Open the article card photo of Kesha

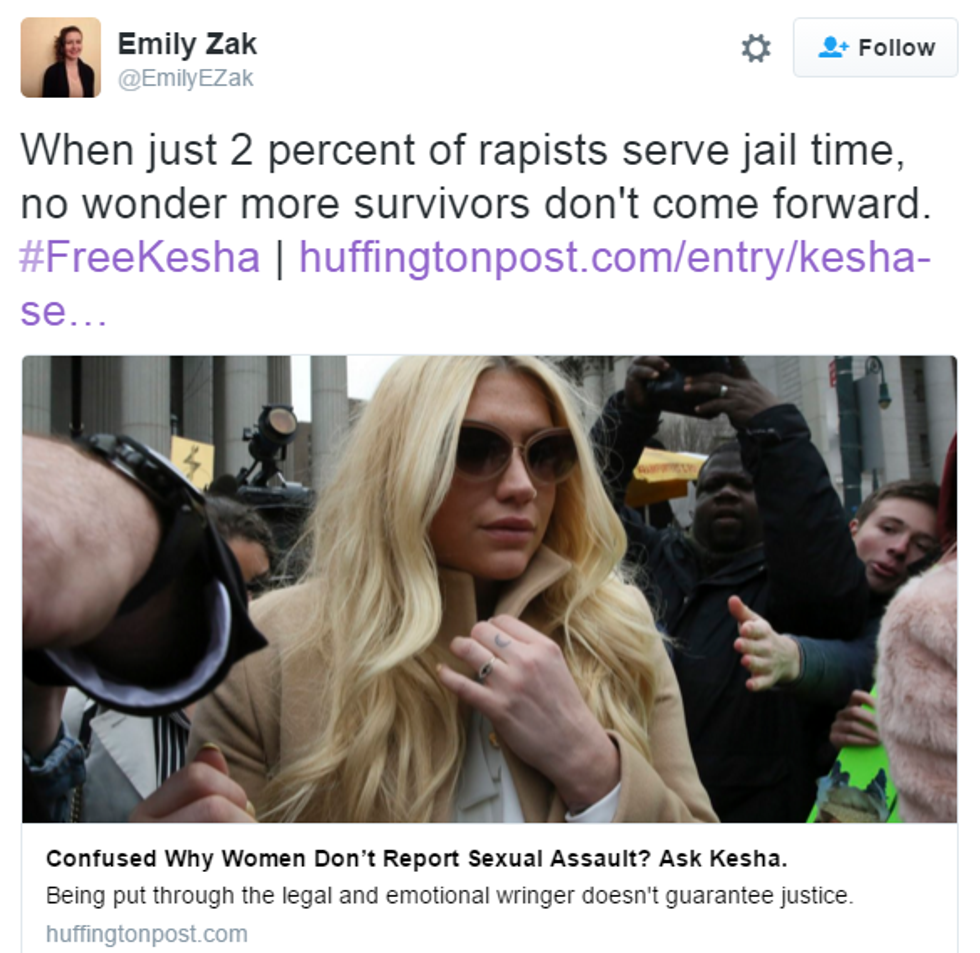coord(489,589)
